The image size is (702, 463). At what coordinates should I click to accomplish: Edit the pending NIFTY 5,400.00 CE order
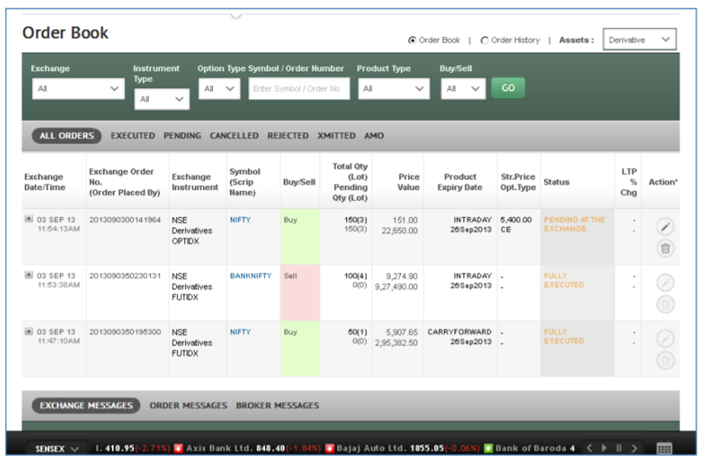[665, 227]
